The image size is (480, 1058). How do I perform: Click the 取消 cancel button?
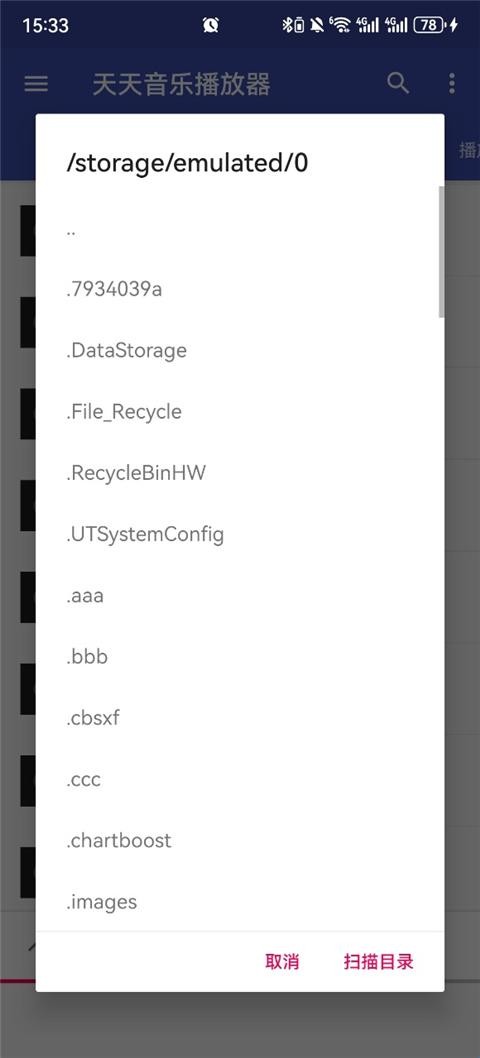coord(282,962)
